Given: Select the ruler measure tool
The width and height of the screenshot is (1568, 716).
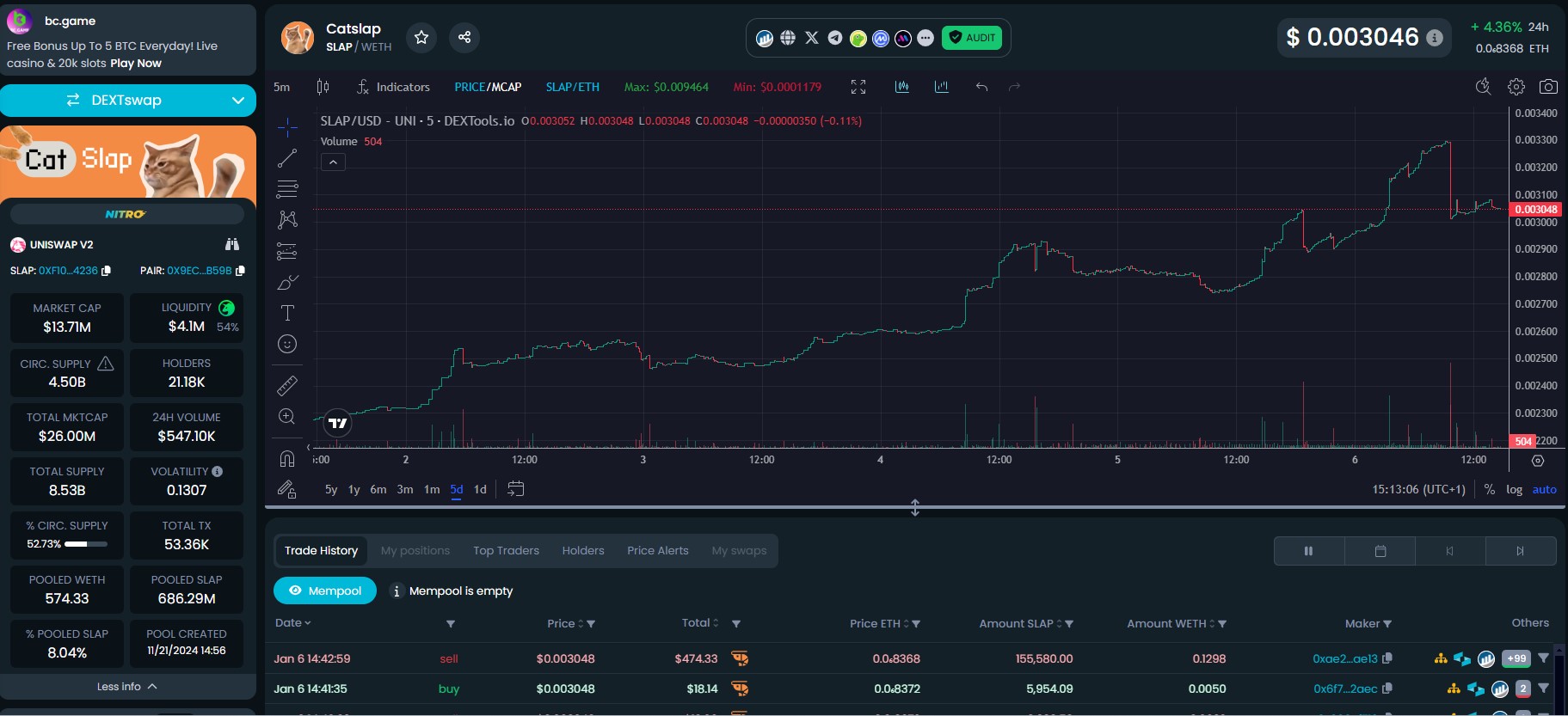Looking at the screenshot, I should coord(287,385).
